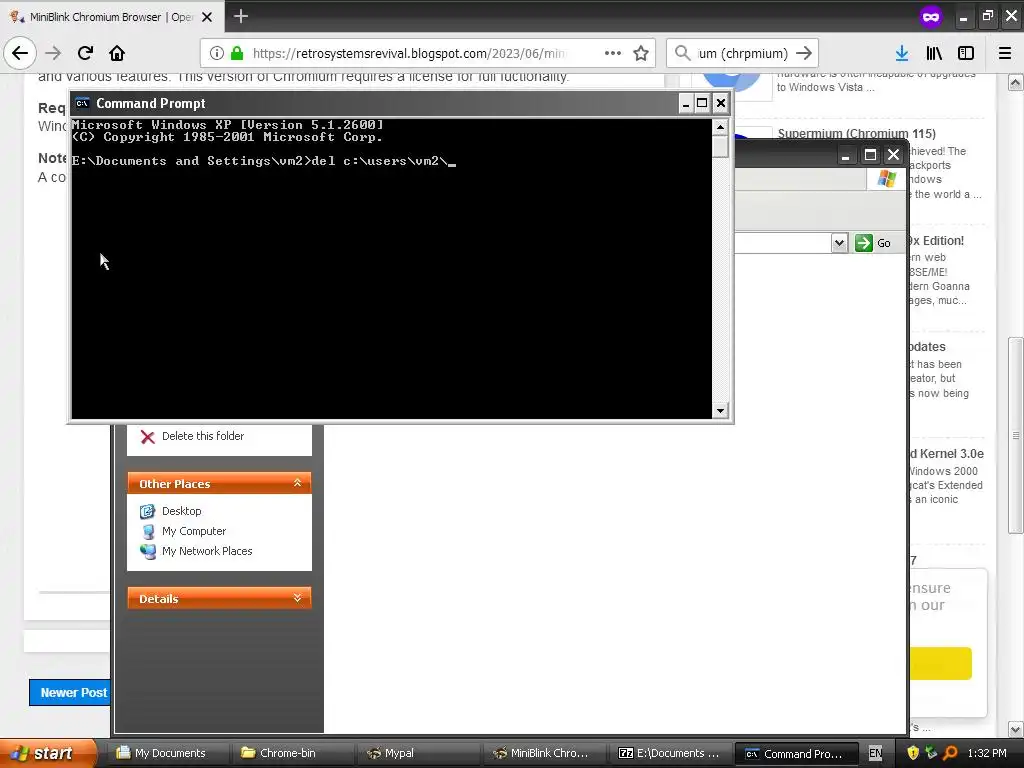
Task: Select the MiniBlink Chromium Browser tab
Action: click(112, 16)
